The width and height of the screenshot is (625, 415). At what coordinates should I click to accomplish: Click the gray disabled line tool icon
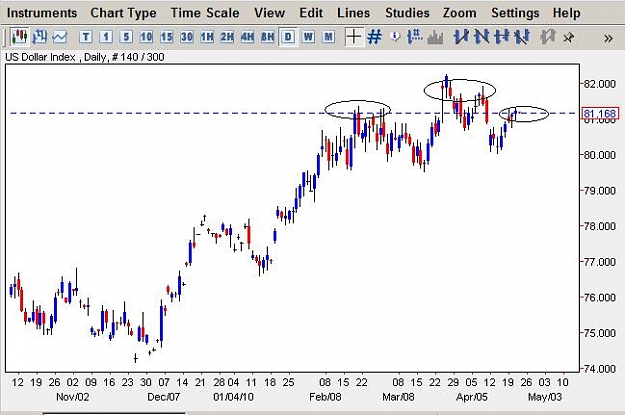548,37
